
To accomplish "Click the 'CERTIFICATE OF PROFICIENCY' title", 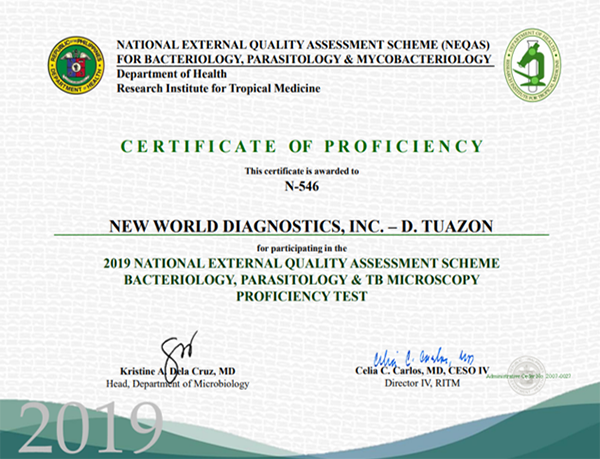I will [x=302, y=146].
